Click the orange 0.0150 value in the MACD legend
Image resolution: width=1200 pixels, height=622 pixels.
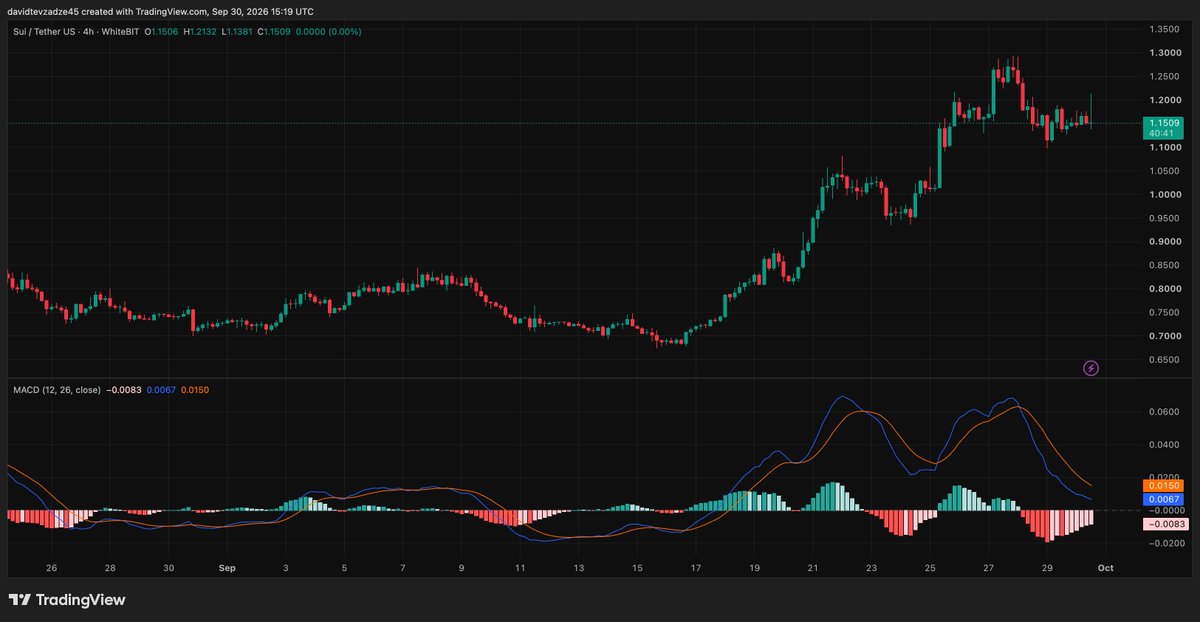pyautogui.click(x=195, y=390)
